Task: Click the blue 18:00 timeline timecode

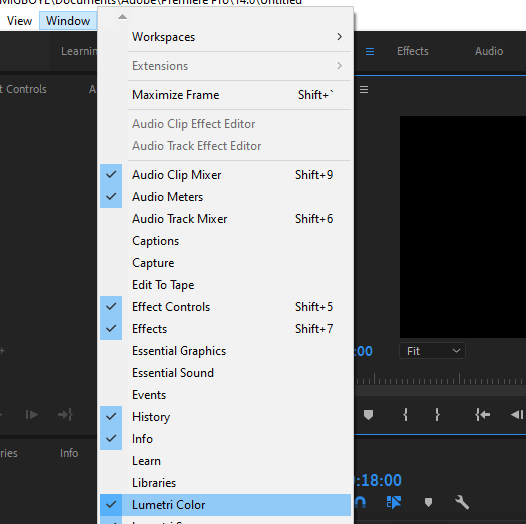Action: tap(378, 480)
